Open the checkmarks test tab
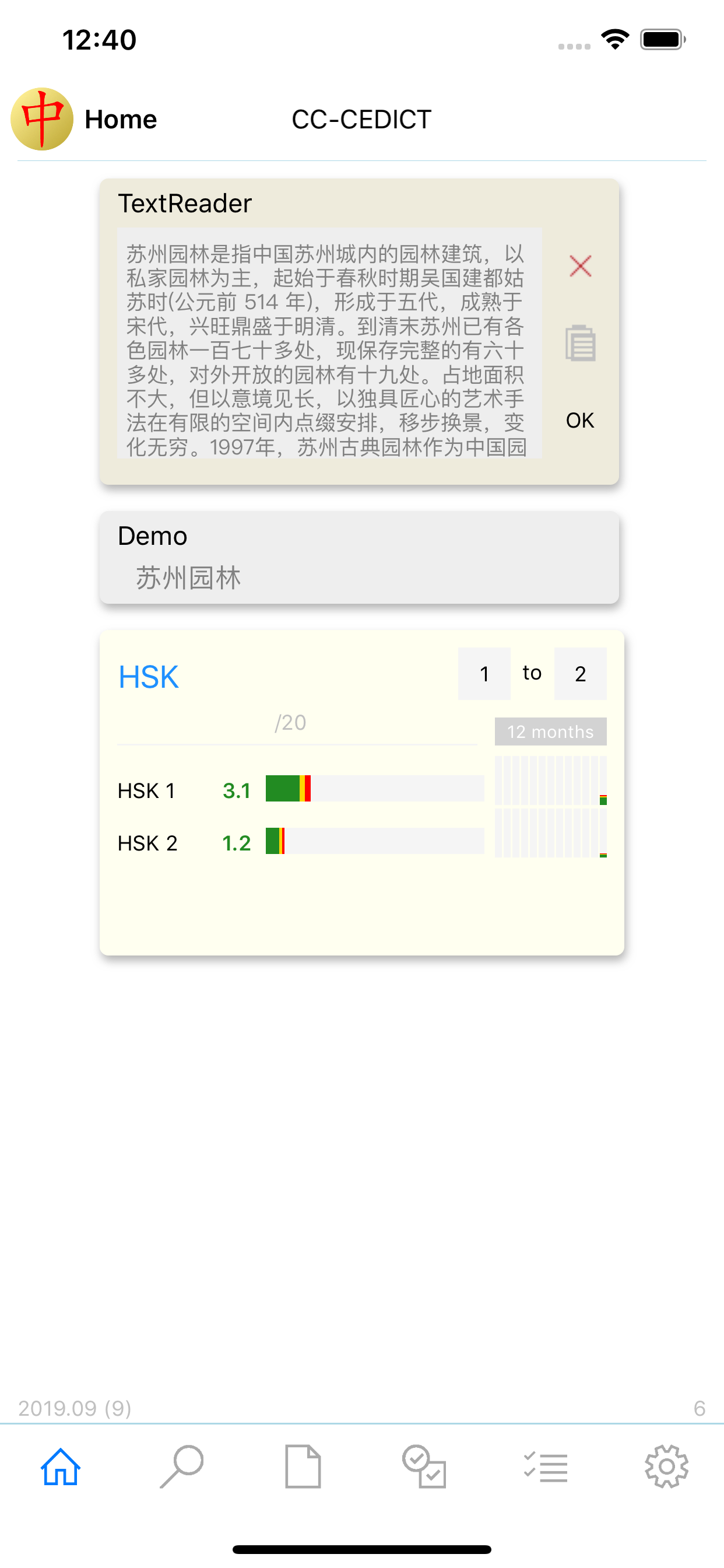The height and width of the screenshot is (1568, 724). coord(424,1467)
